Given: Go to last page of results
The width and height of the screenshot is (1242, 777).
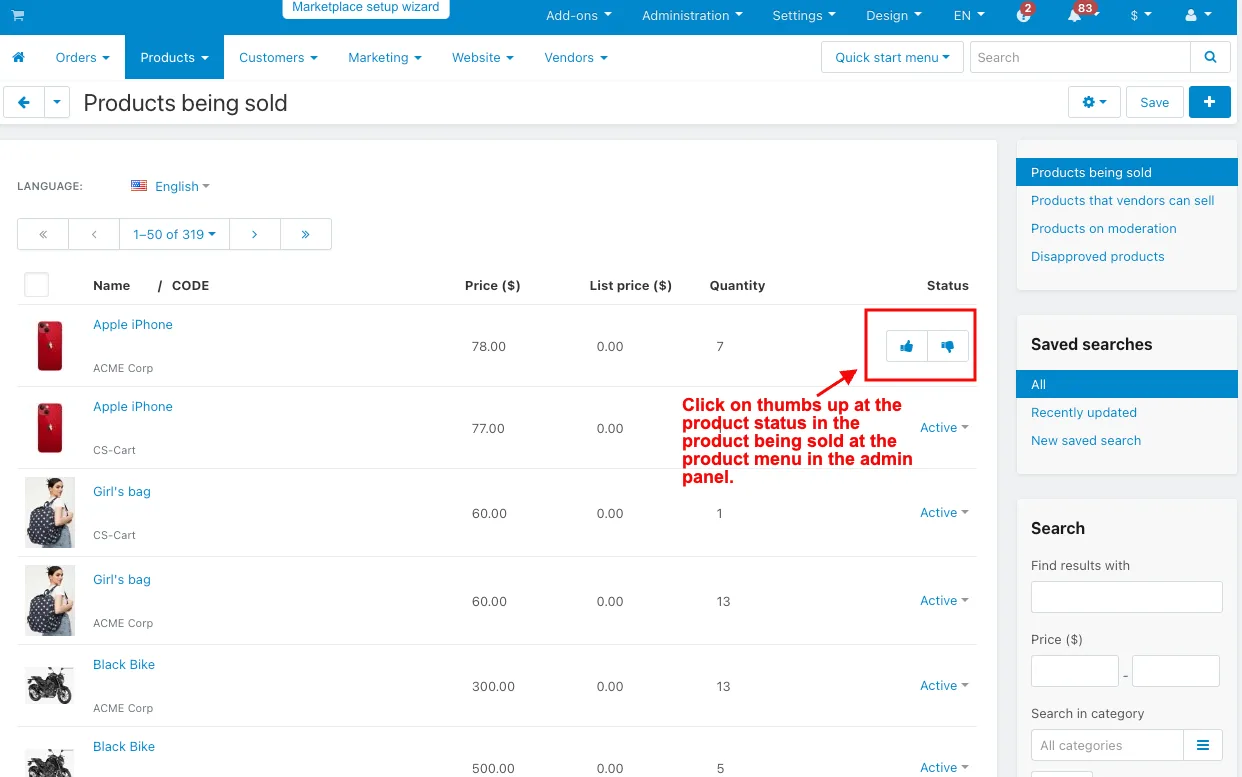Looking at the screenshot, I should [305, 234].
